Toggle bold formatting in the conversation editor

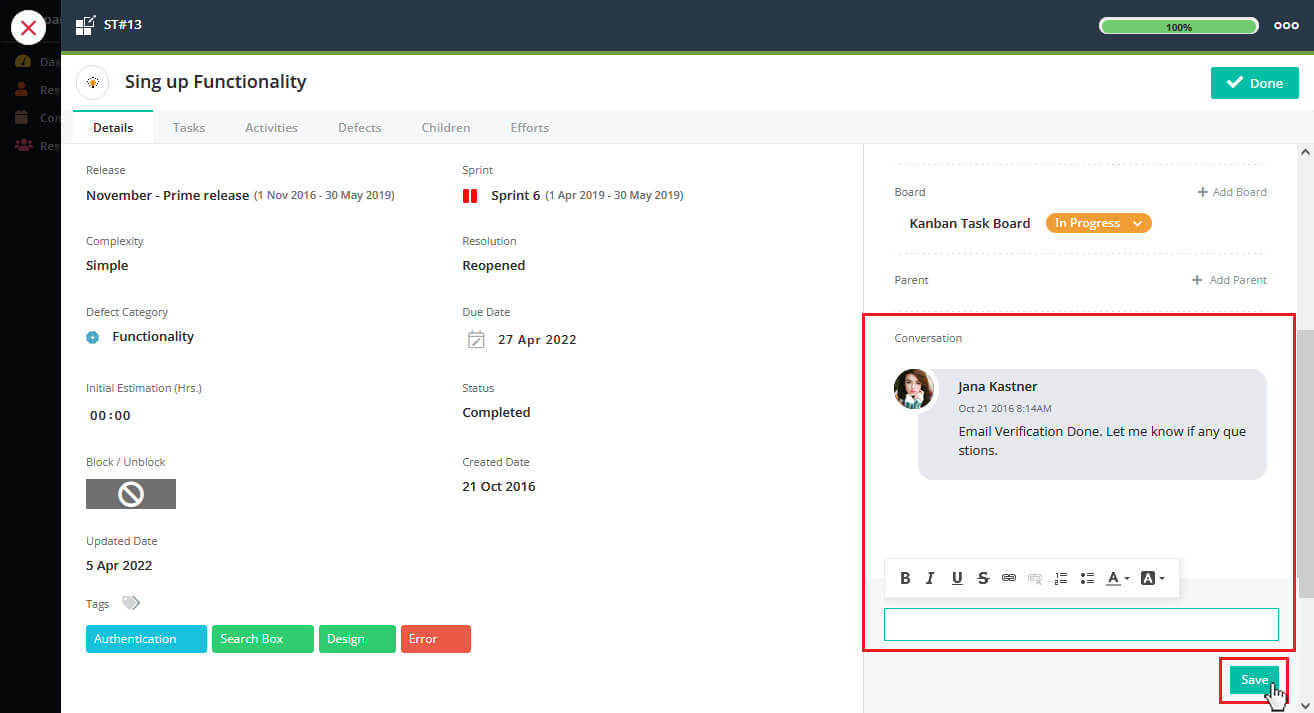point(905,578)
